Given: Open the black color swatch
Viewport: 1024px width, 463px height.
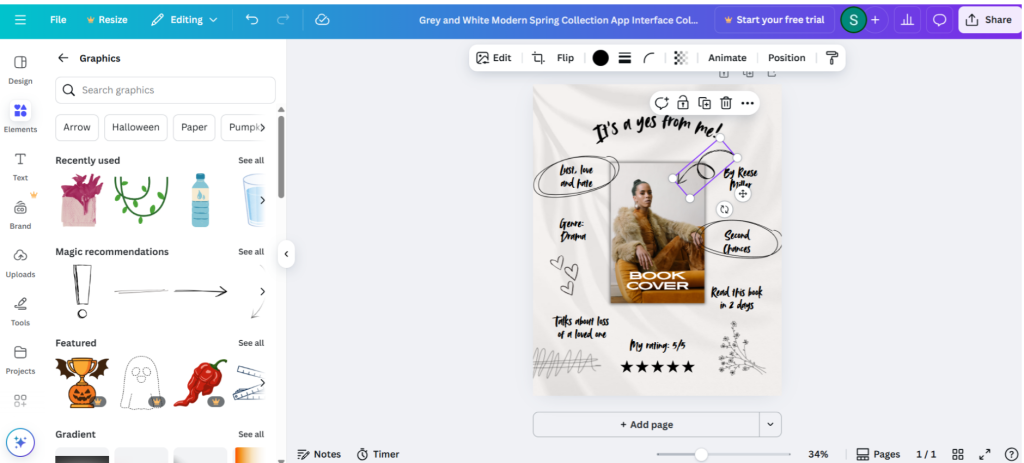Looking at the screenshot, I should tap(600, 58).
